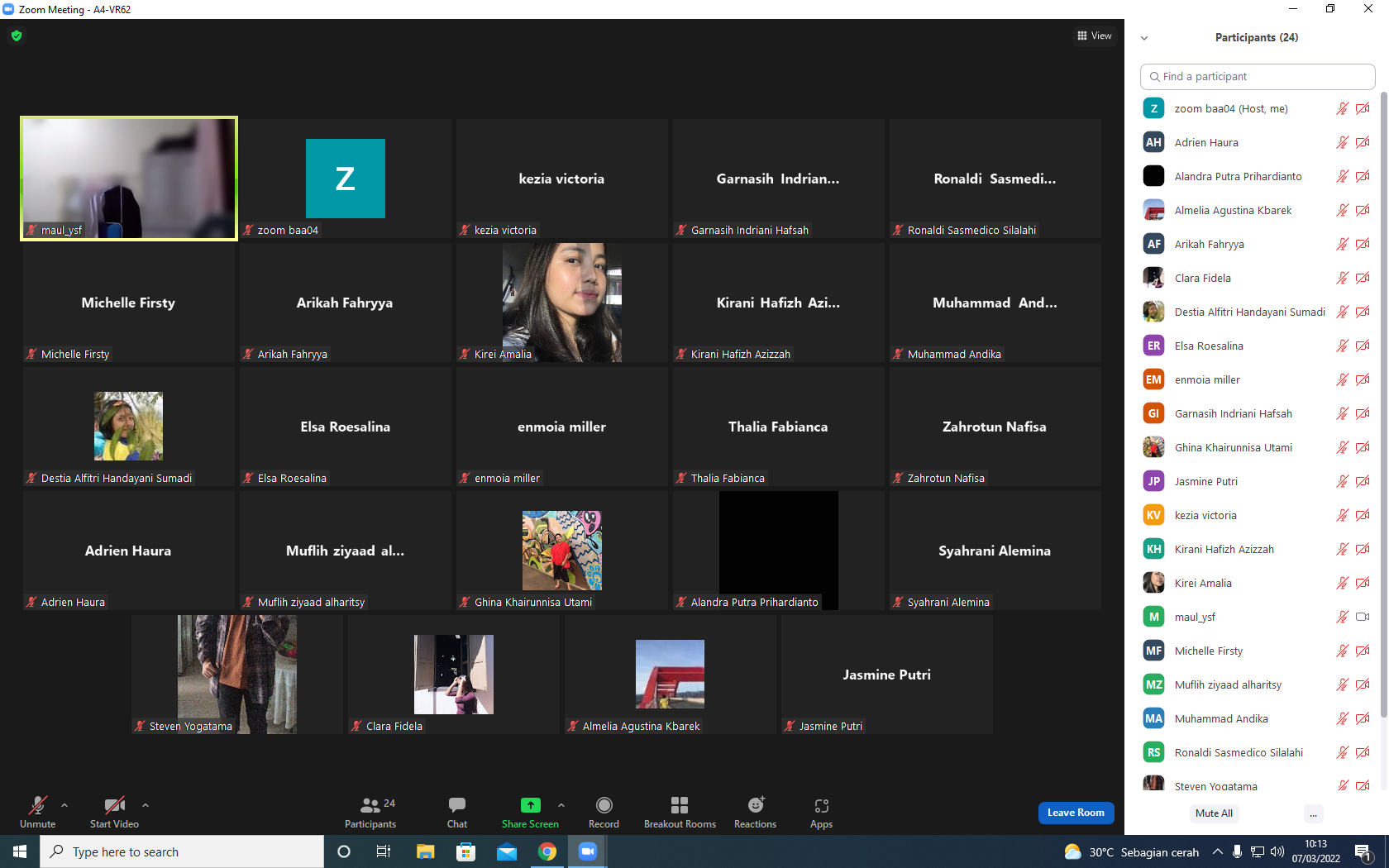Screen dimensions: 1389x868
Task: Expand audio options arrow beside Unmute
Action: (x=64, y=805)
